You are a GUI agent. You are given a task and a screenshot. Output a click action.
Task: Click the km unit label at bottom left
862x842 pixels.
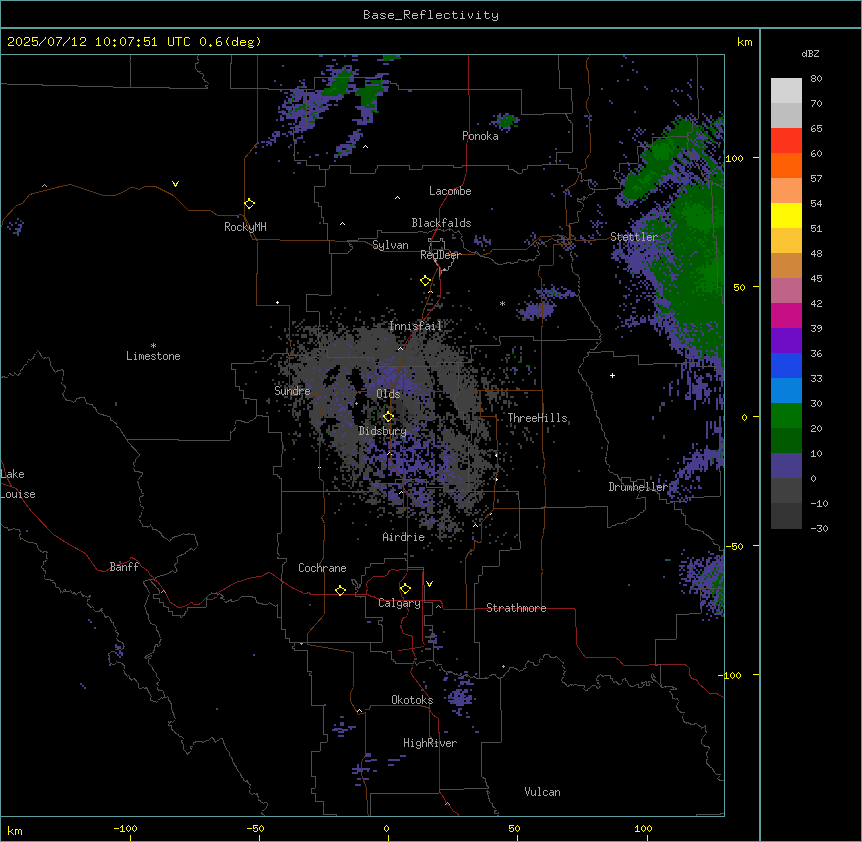click(15, 830)
